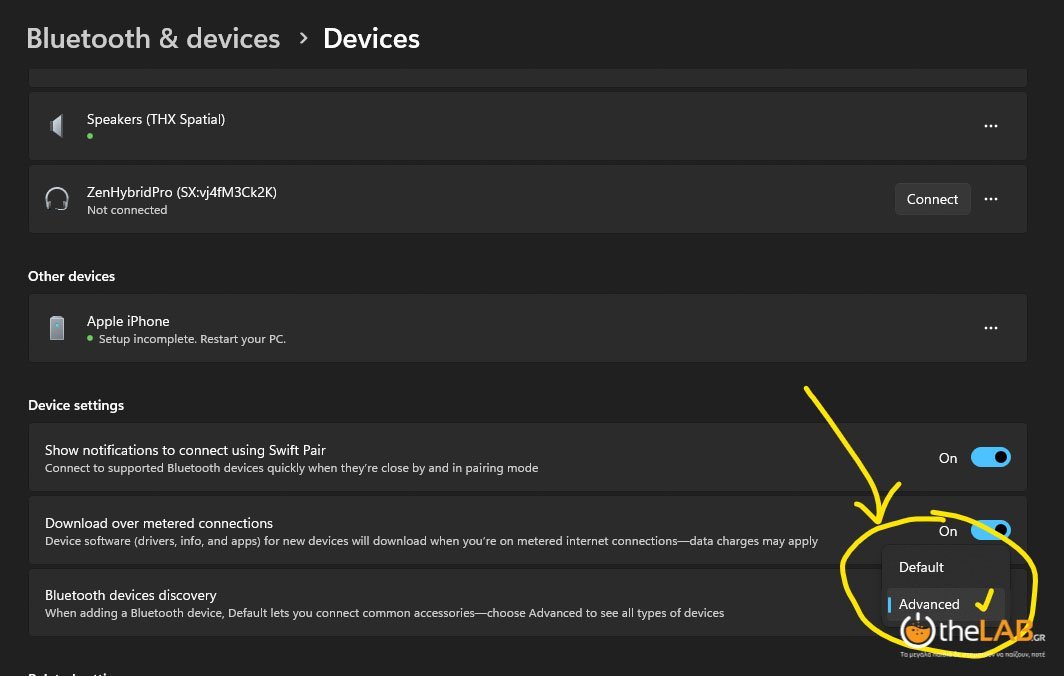Image resolution: width=1064 pixels, height=676 pixels.
Task: Go back to Bluetooth & devices breadcrumb
Action: [153, 39]
